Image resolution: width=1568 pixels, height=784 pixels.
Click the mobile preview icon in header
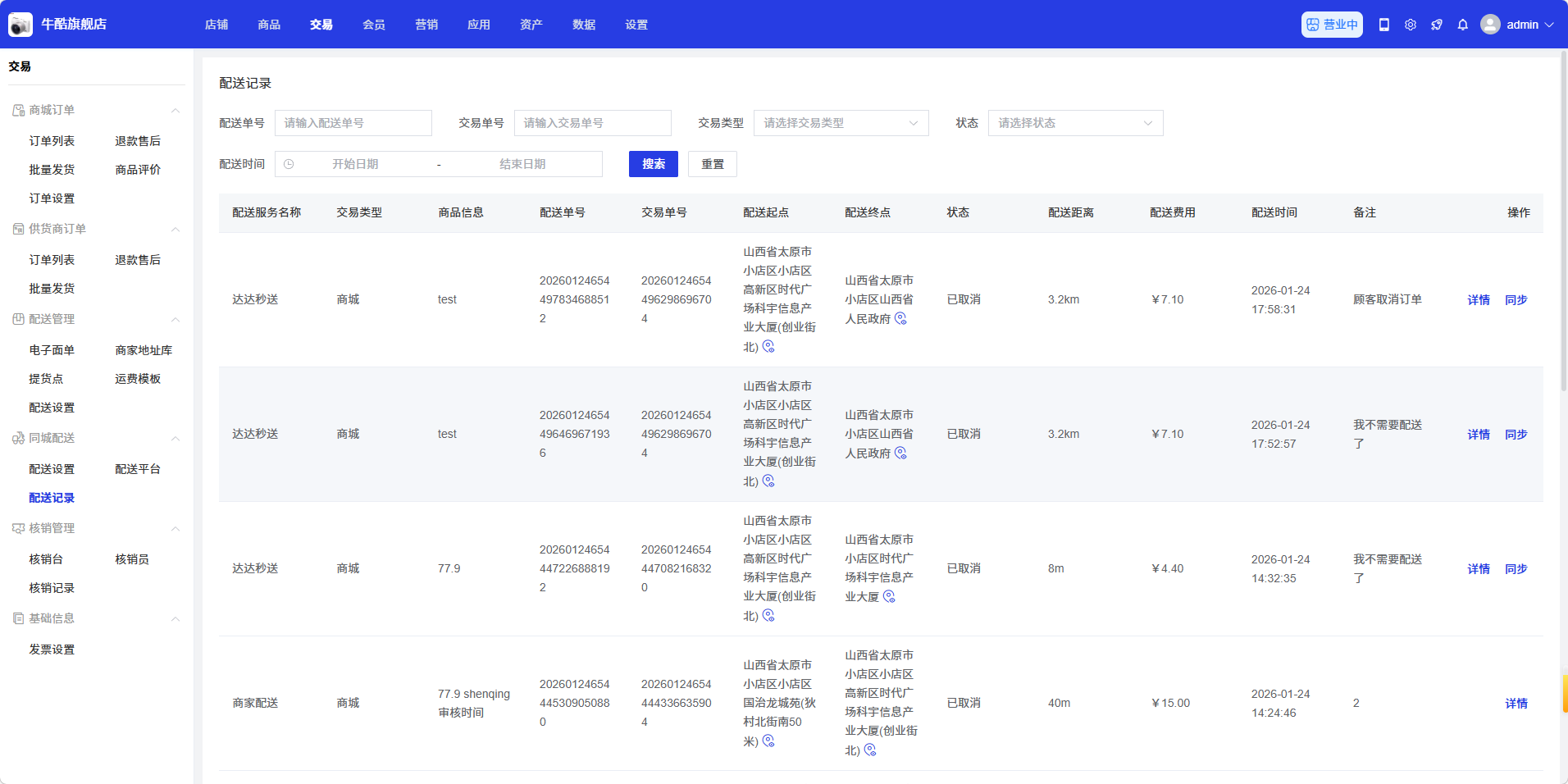[1384, 25]
